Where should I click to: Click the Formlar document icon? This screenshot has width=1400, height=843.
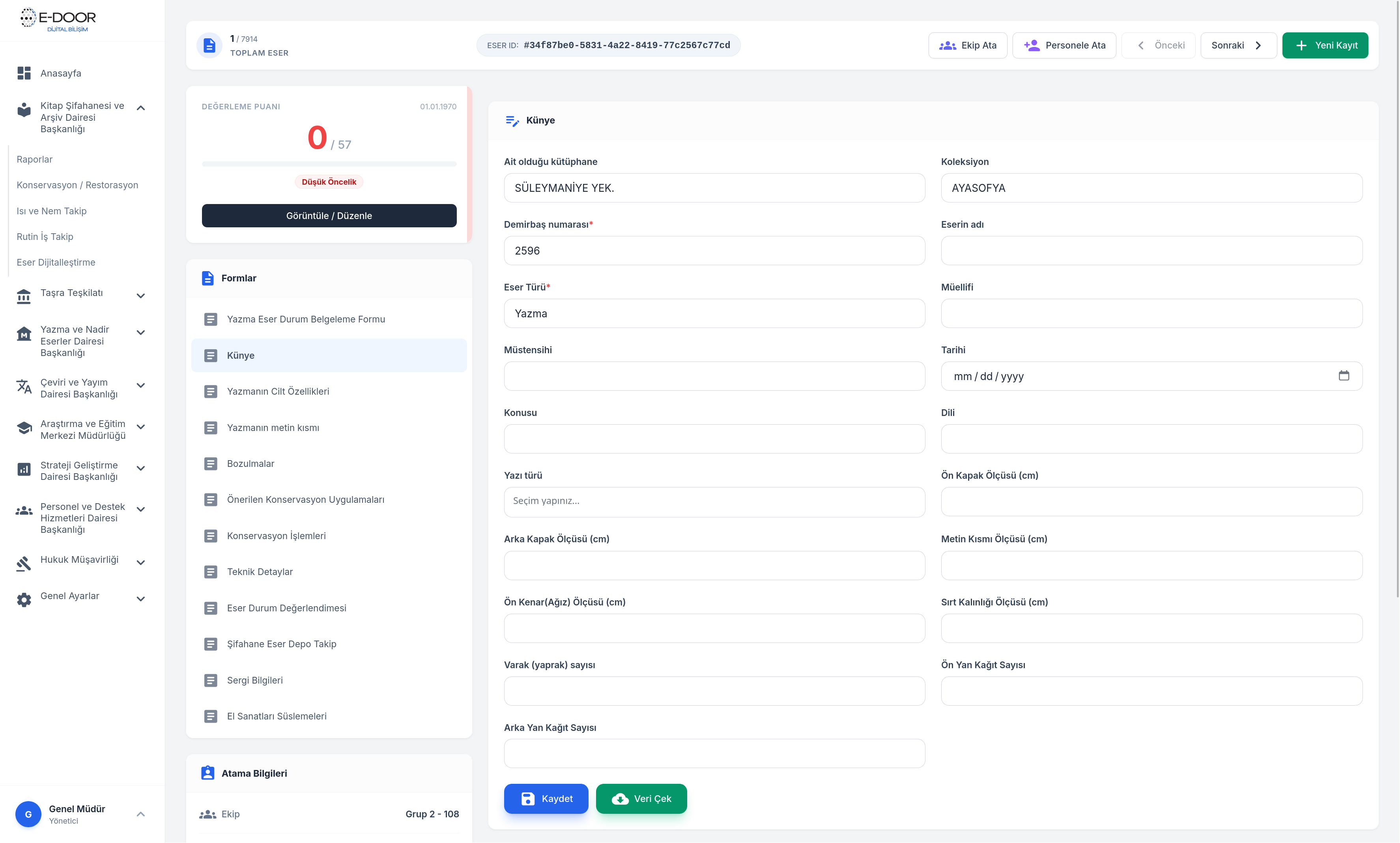pos(208,278)
